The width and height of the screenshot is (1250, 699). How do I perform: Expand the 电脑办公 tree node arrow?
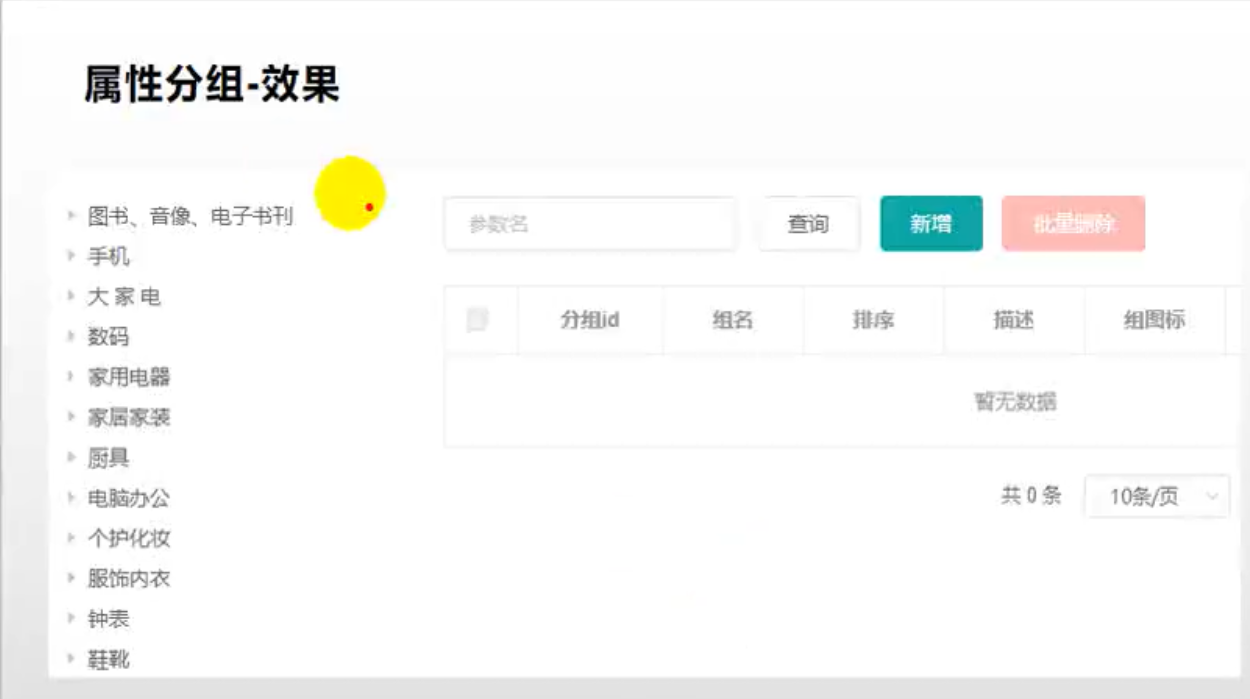pos(71,497)
